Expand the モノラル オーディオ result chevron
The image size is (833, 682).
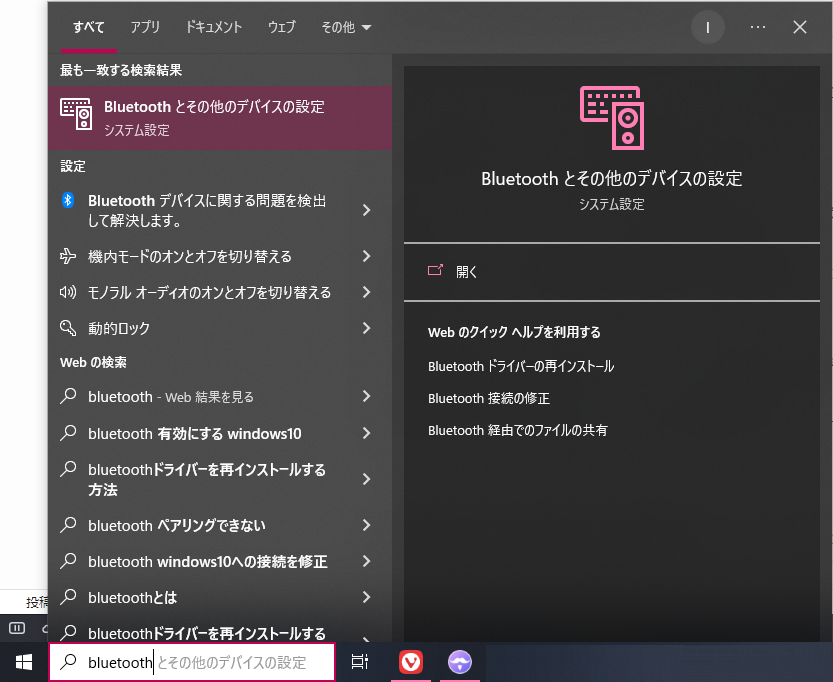[x=367, y=292]
